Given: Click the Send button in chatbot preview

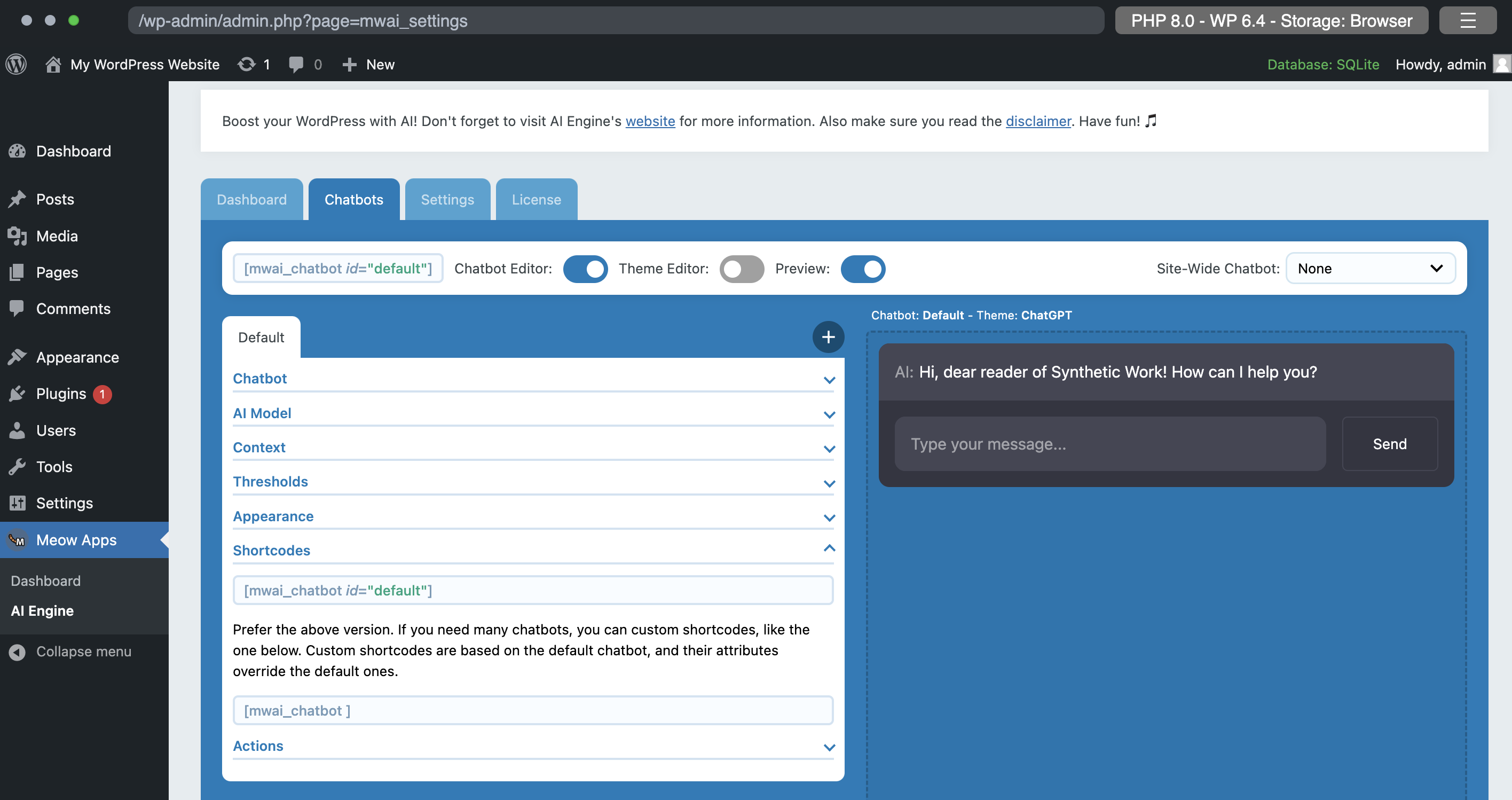Looking at the screenshot, I should tap(1390, 444).
